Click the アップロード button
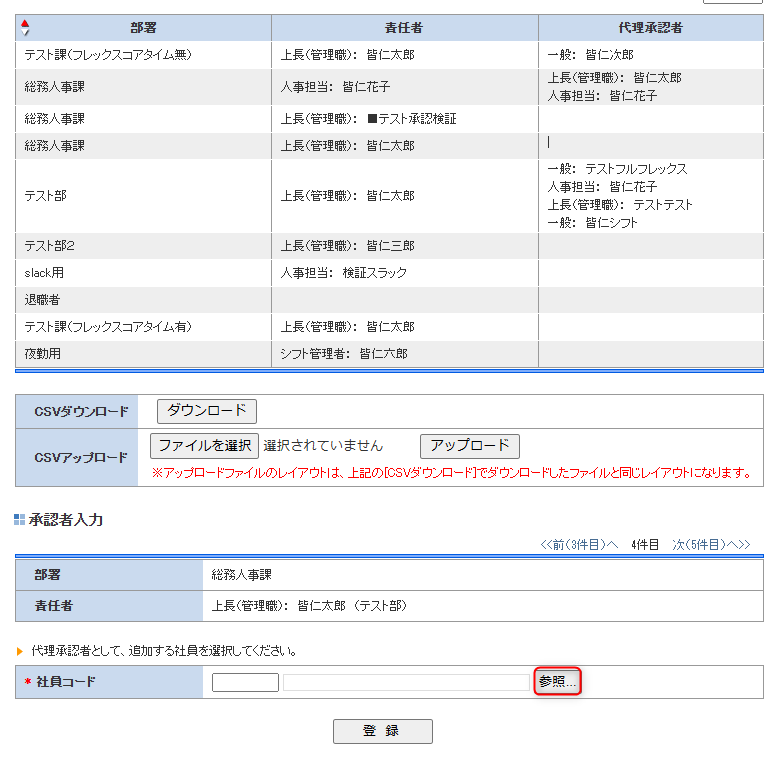Screen dimensions: 778x763 (469, 446)
